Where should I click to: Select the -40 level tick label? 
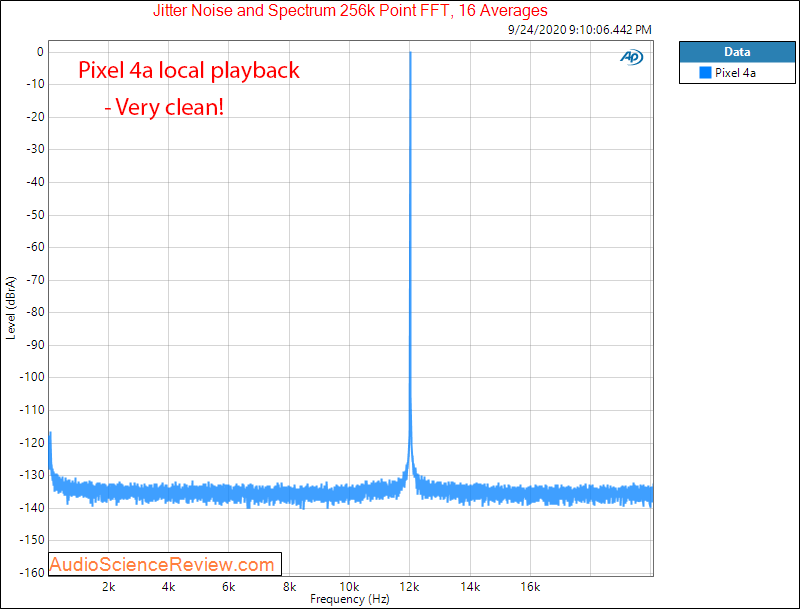click(35, 182)
